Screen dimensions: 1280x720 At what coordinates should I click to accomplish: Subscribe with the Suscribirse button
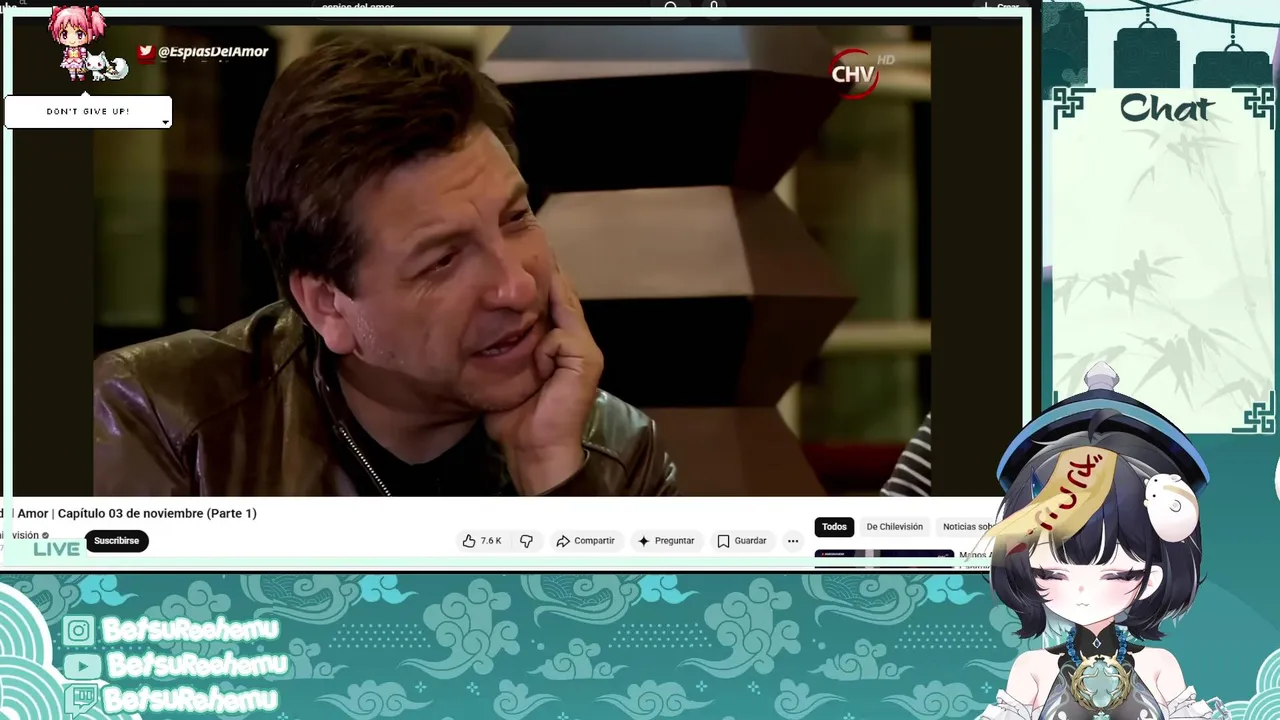tap(116, 541)
